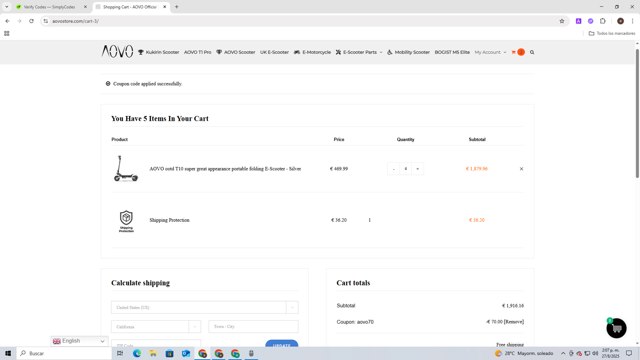Open the AOVO T1 Pro menu item
This screenshot has height=360, width=640.
click(198, 52)
